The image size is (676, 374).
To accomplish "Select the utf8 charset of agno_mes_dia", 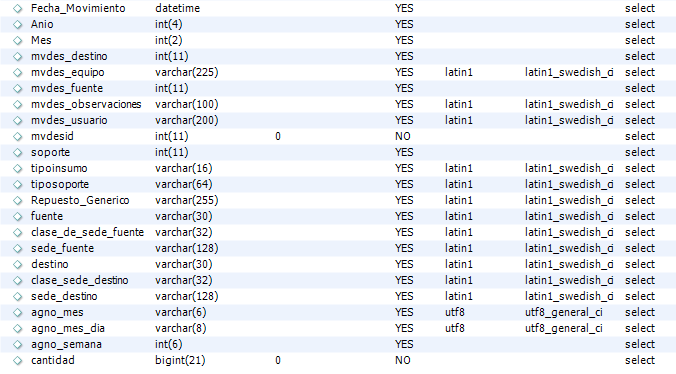I will (x=455, y=328).
